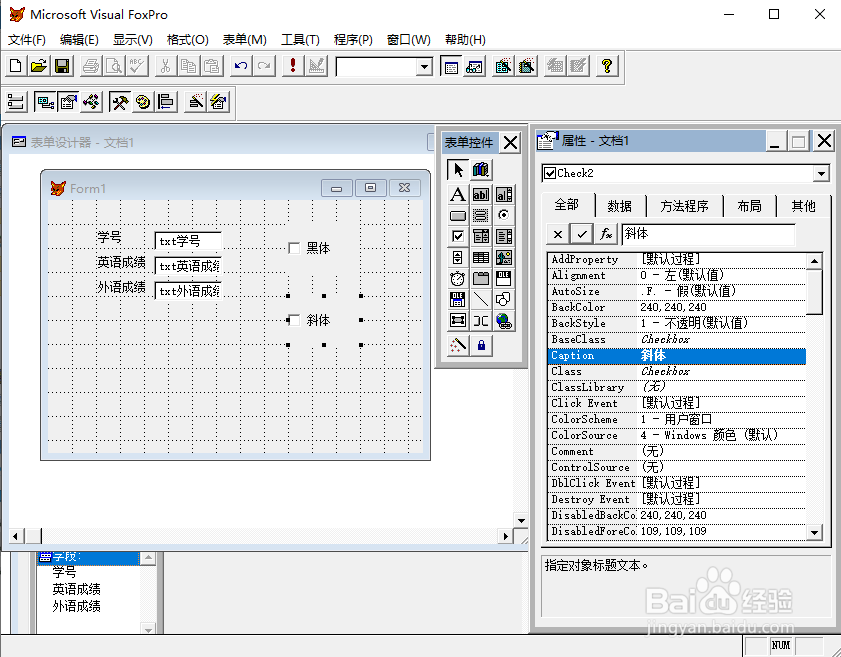Toggle the Button Lock padlock icon
This screenshot has width=841, height=657.
[481, 345]
